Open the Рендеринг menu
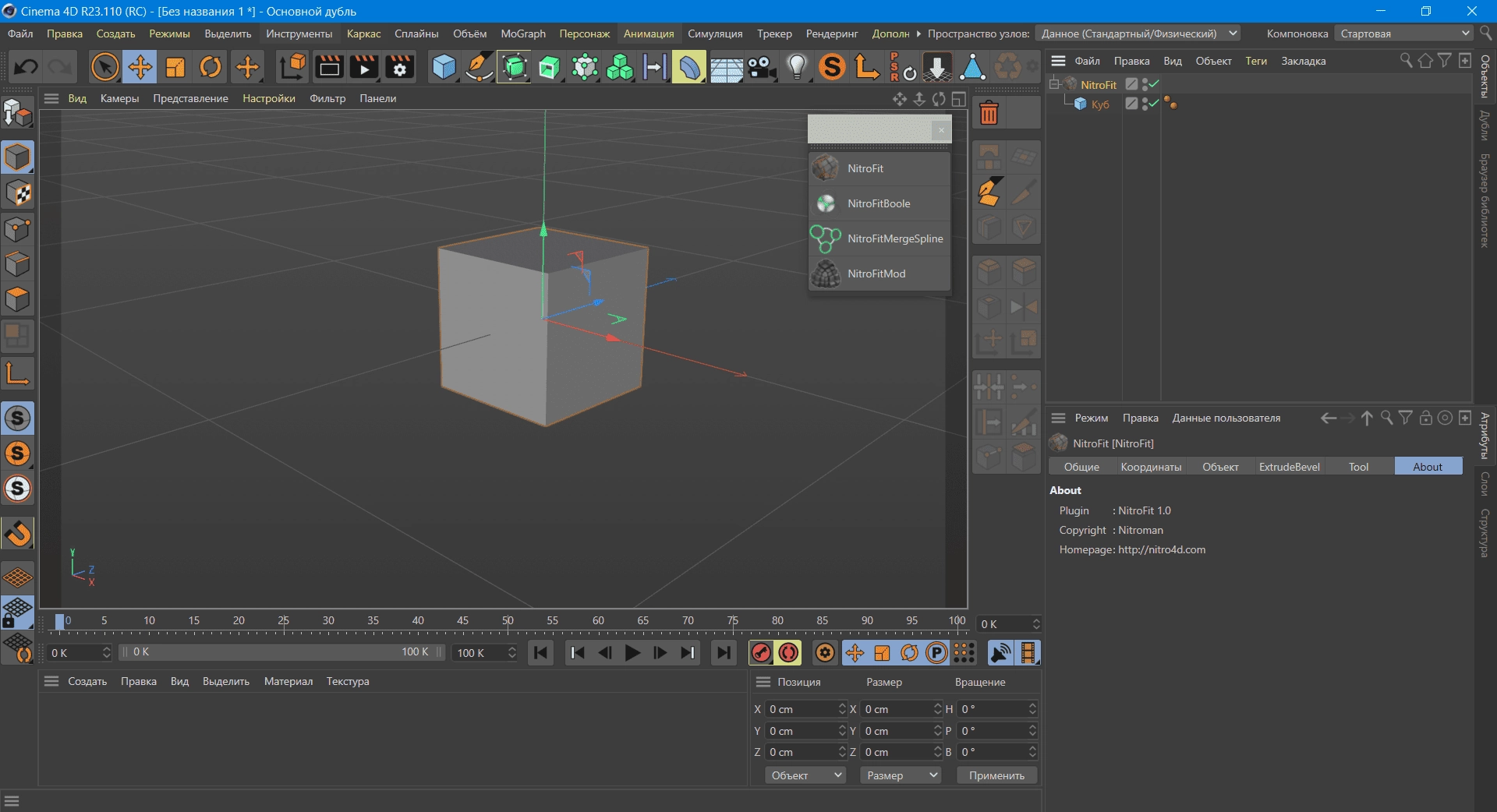This screenshot has width=1497, height=812. click(832, 34)
